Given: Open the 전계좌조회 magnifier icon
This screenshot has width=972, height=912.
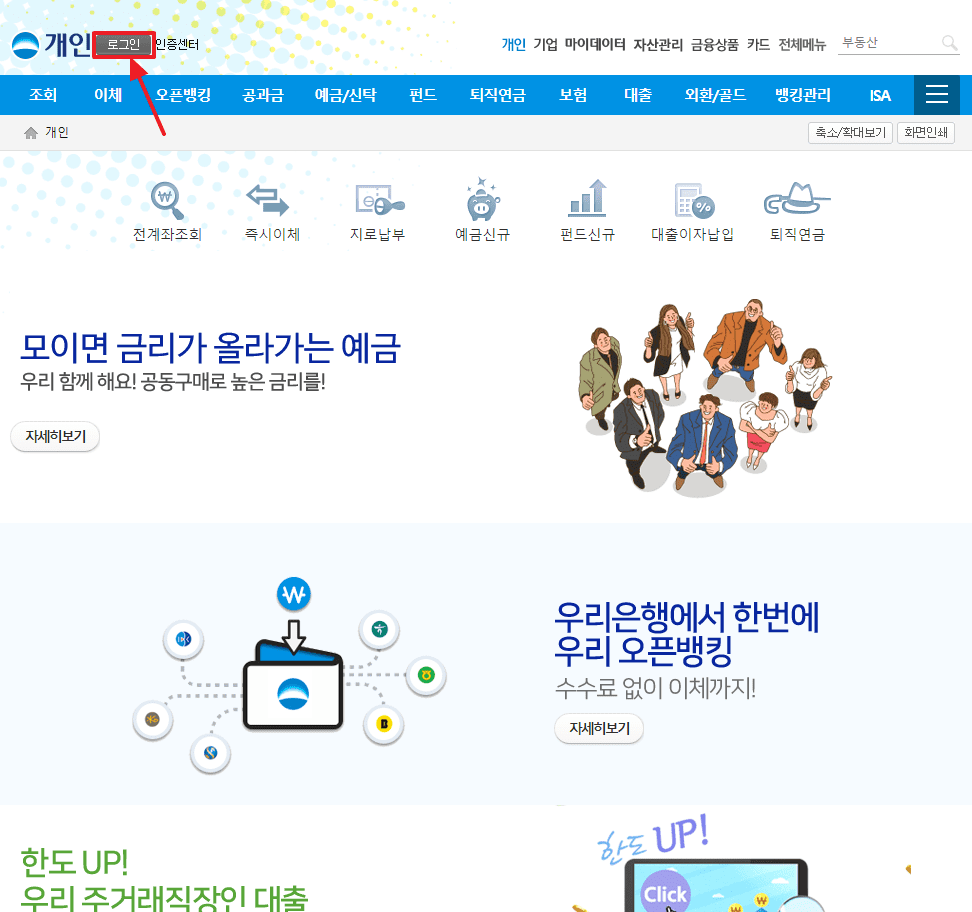Looking at the screenshot, I should (x=167, y=200).
